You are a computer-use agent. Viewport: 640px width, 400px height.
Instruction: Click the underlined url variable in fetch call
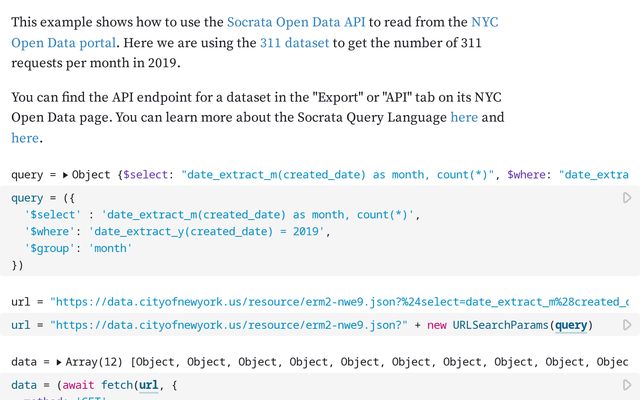point(148,385)
